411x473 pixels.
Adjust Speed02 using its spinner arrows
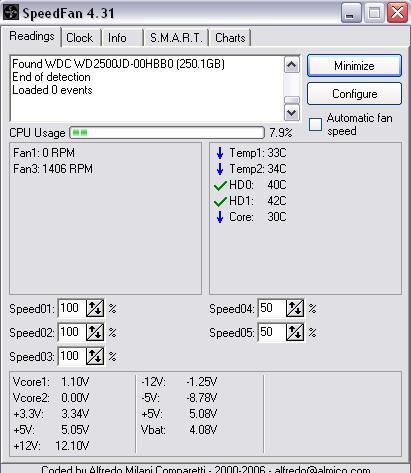(95, 332)
